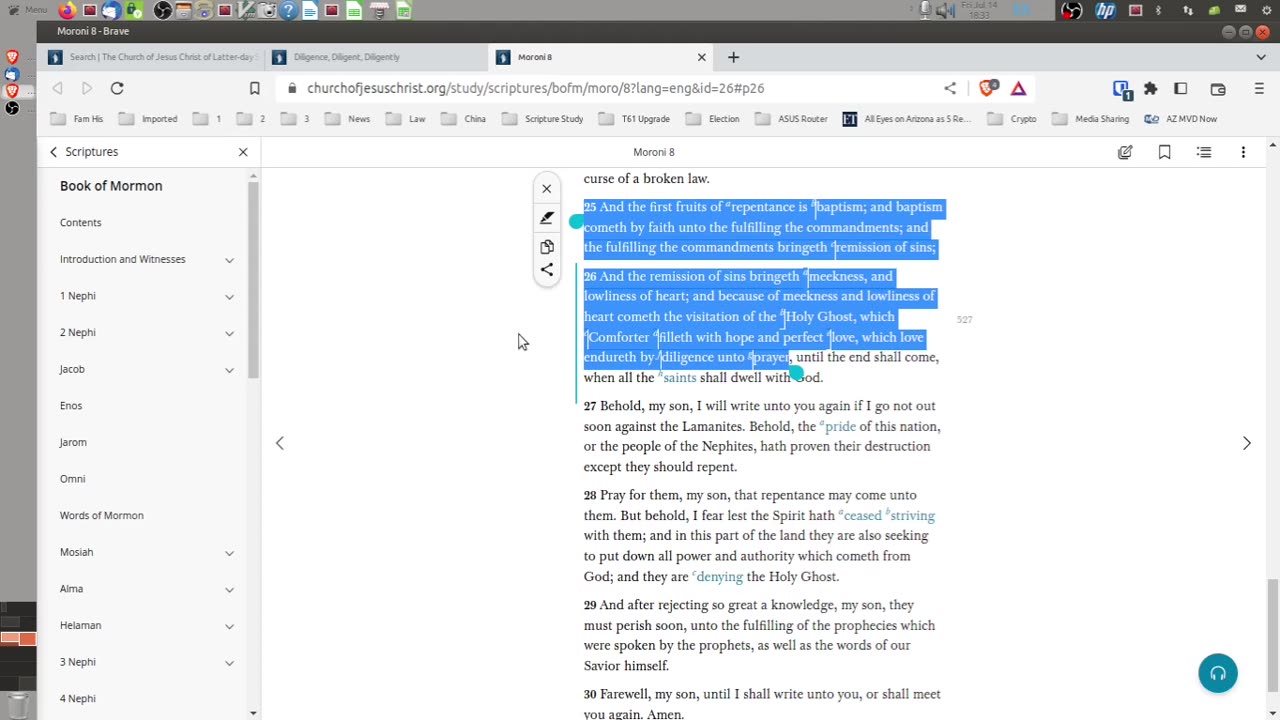This screenshot has width=1280, height=720.
Task: Click the sidebar vertical scrollbar thumb
Action: coord(253,280)
